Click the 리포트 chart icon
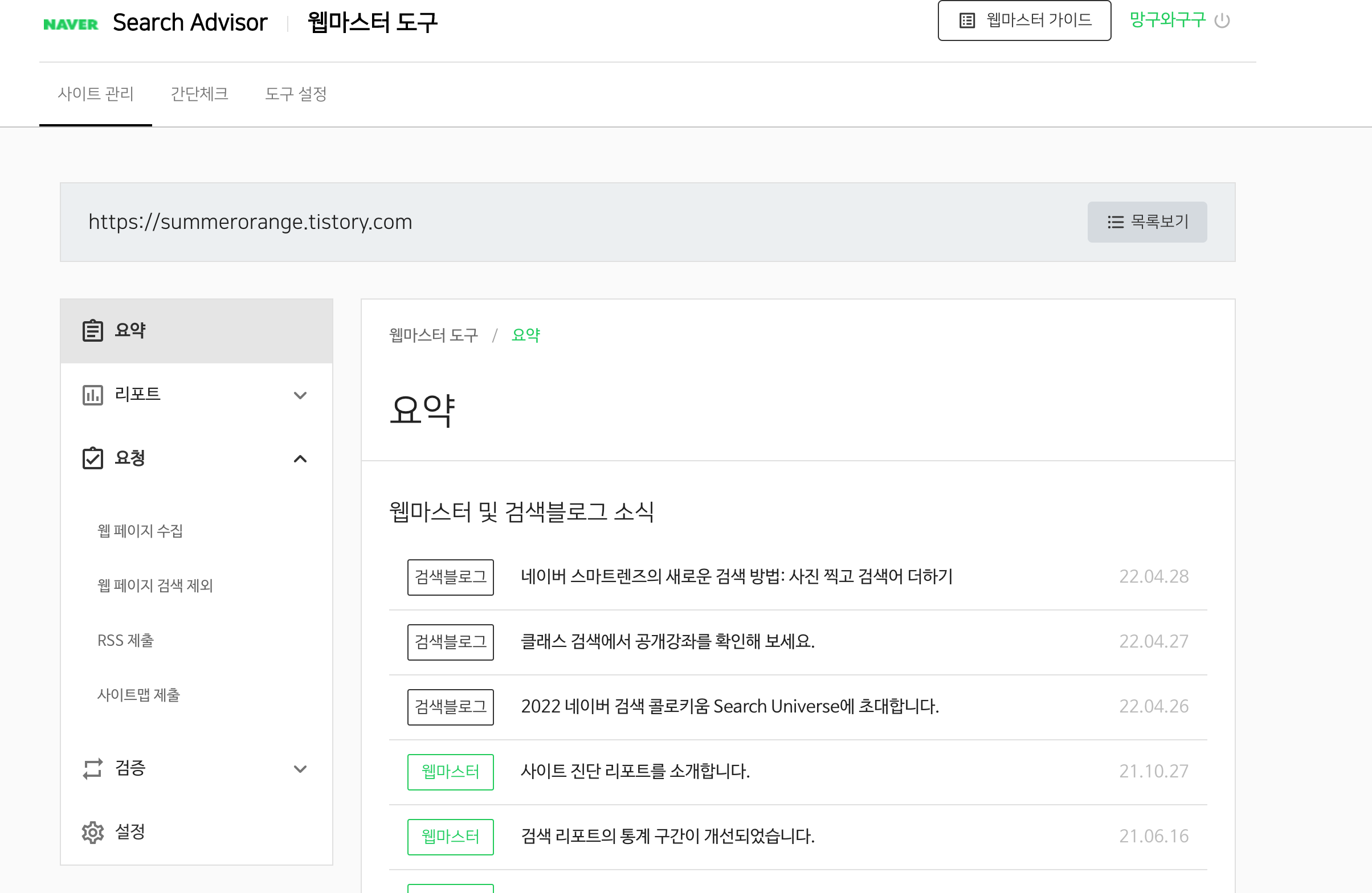The width and height of the screenshot is (1372, 893). (x=92, y=395)
